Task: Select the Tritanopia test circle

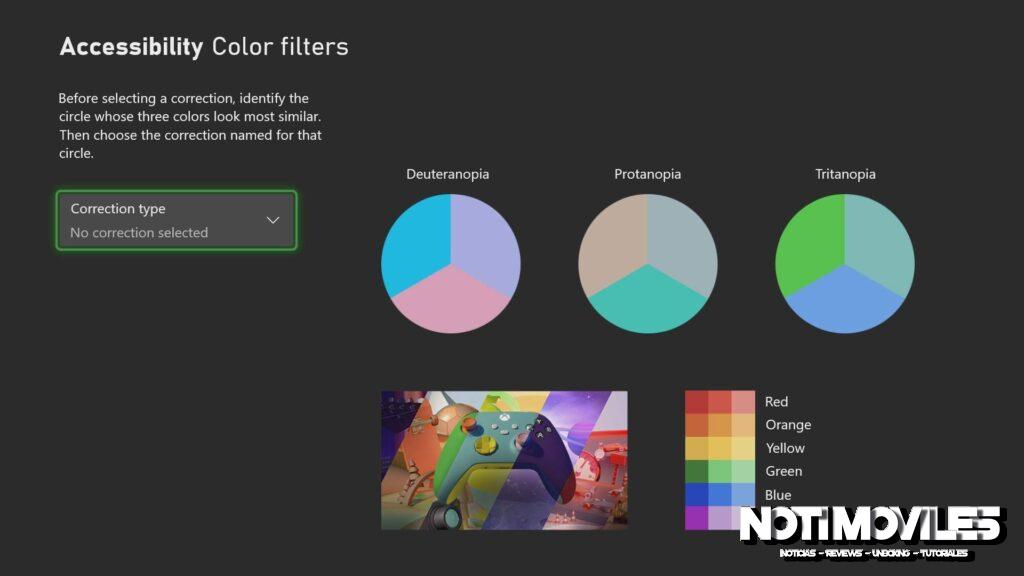Action: click(x=845, y=263)
